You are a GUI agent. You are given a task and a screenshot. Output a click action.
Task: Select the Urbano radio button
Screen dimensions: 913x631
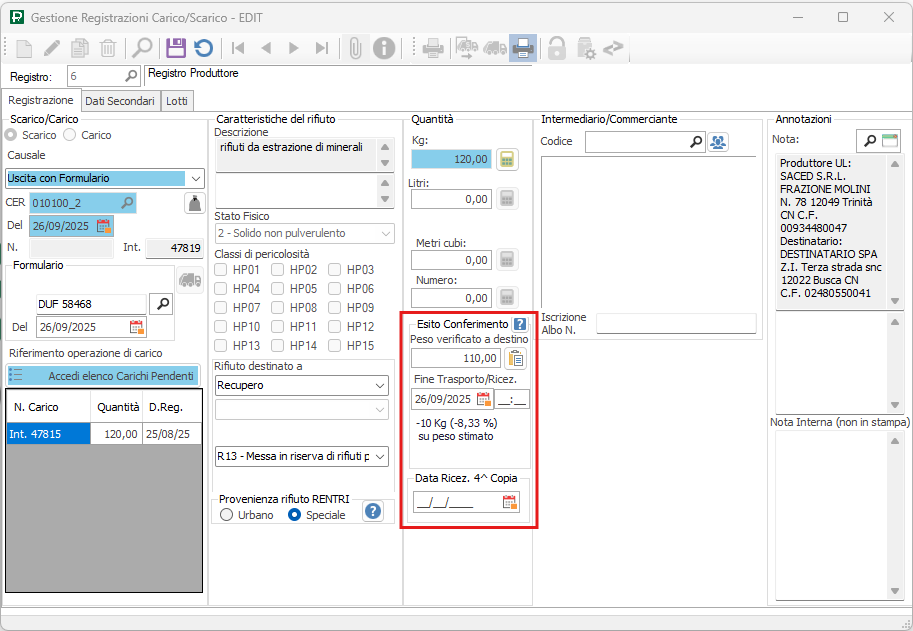pyautogui.click(x=227, y=515)
